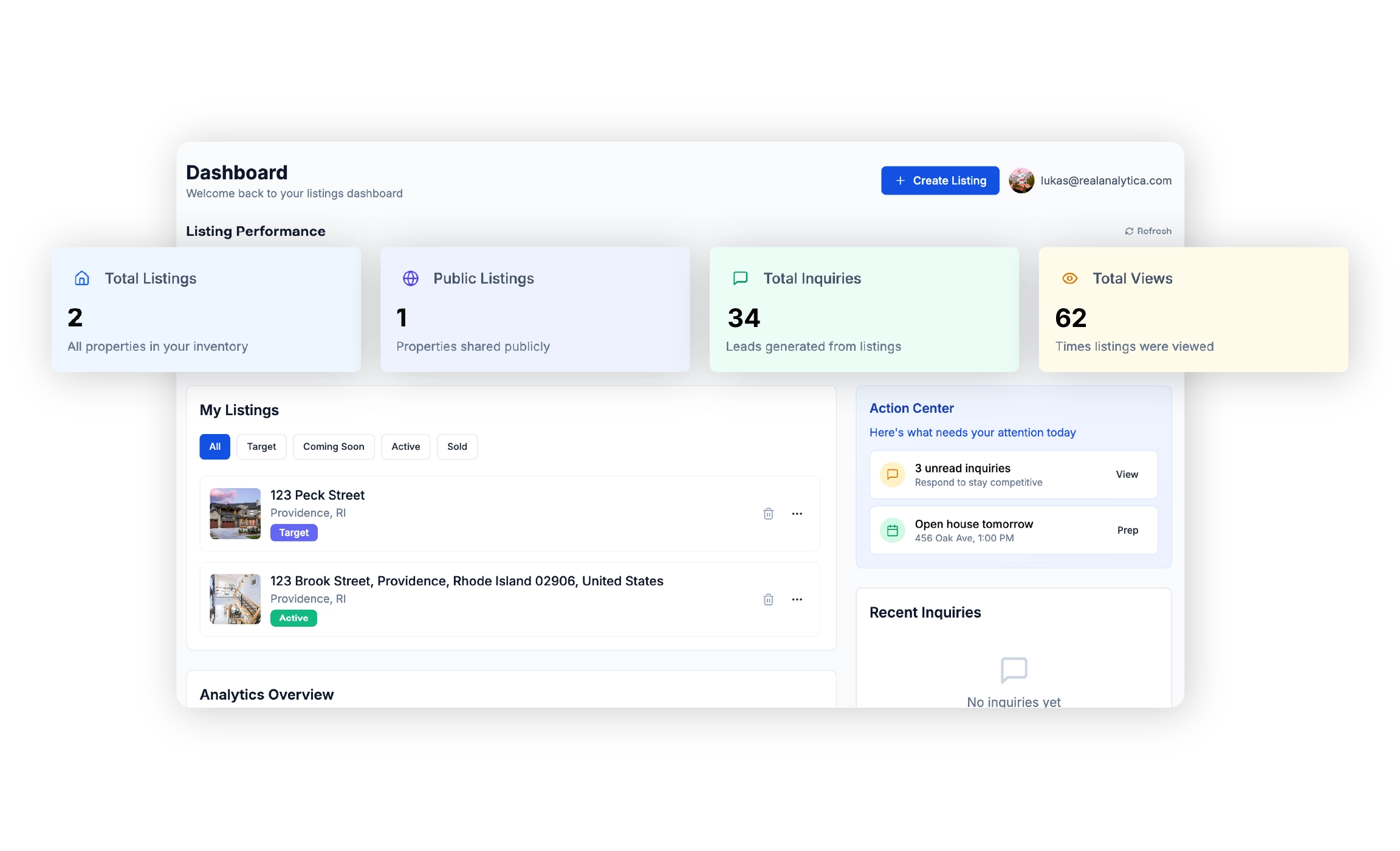
Task: Delete the 123 Brook Street listing
Action: pyautogui.click(x=768, y=599)
